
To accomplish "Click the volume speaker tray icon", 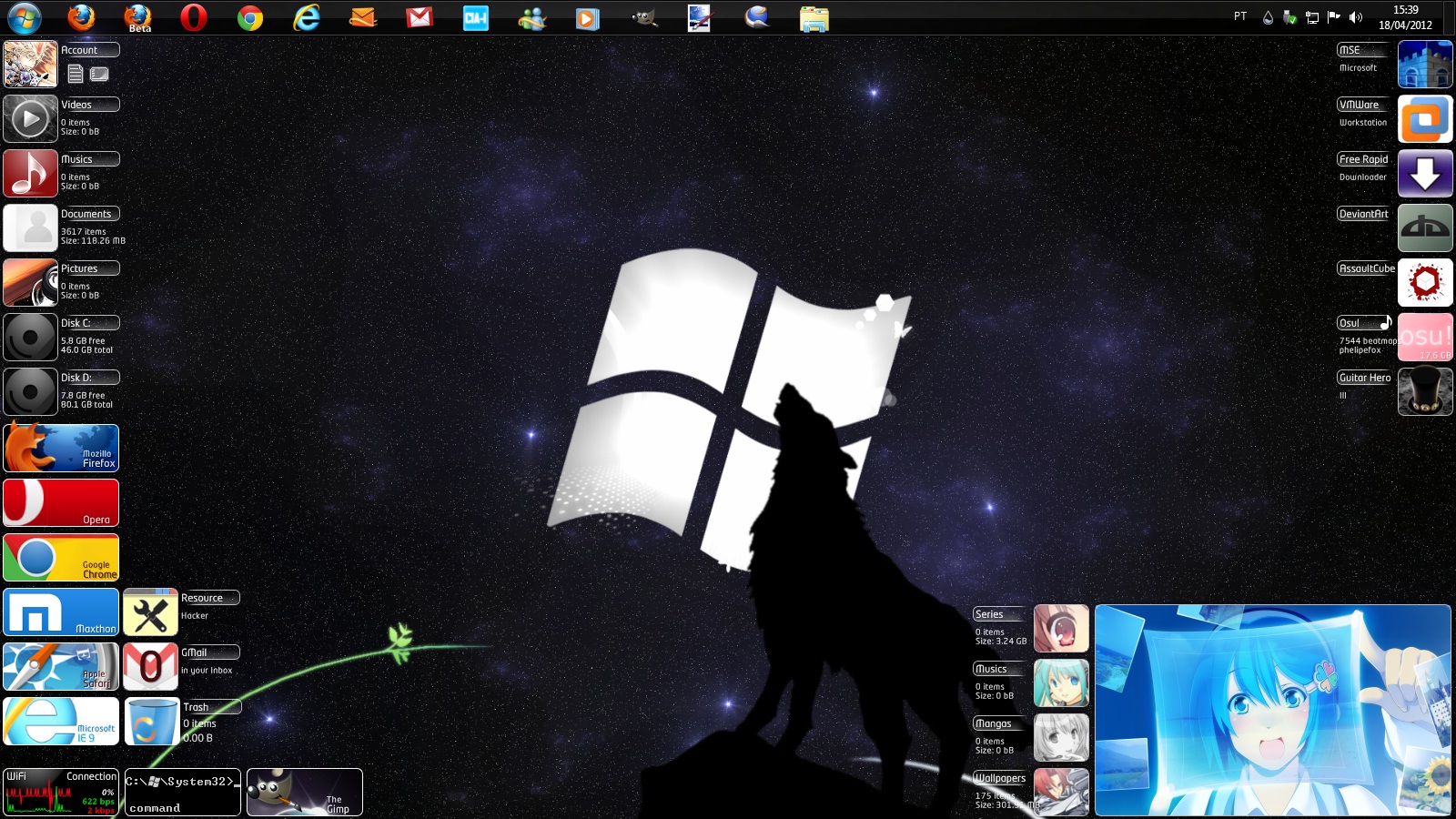I will 1356,17.
